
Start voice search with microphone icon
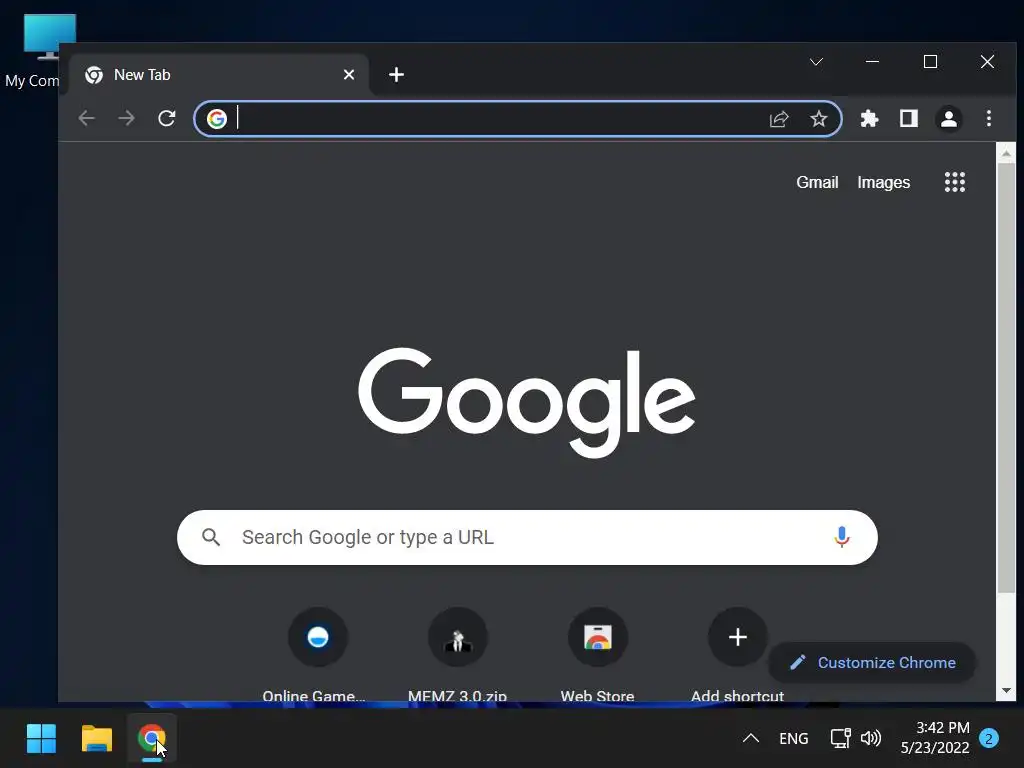coord(842,537)
